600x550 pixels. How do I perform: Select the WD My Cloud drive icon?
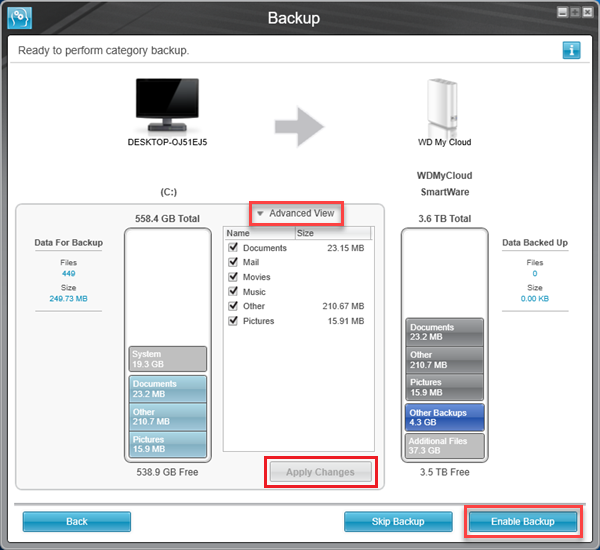tap(443, 106)
